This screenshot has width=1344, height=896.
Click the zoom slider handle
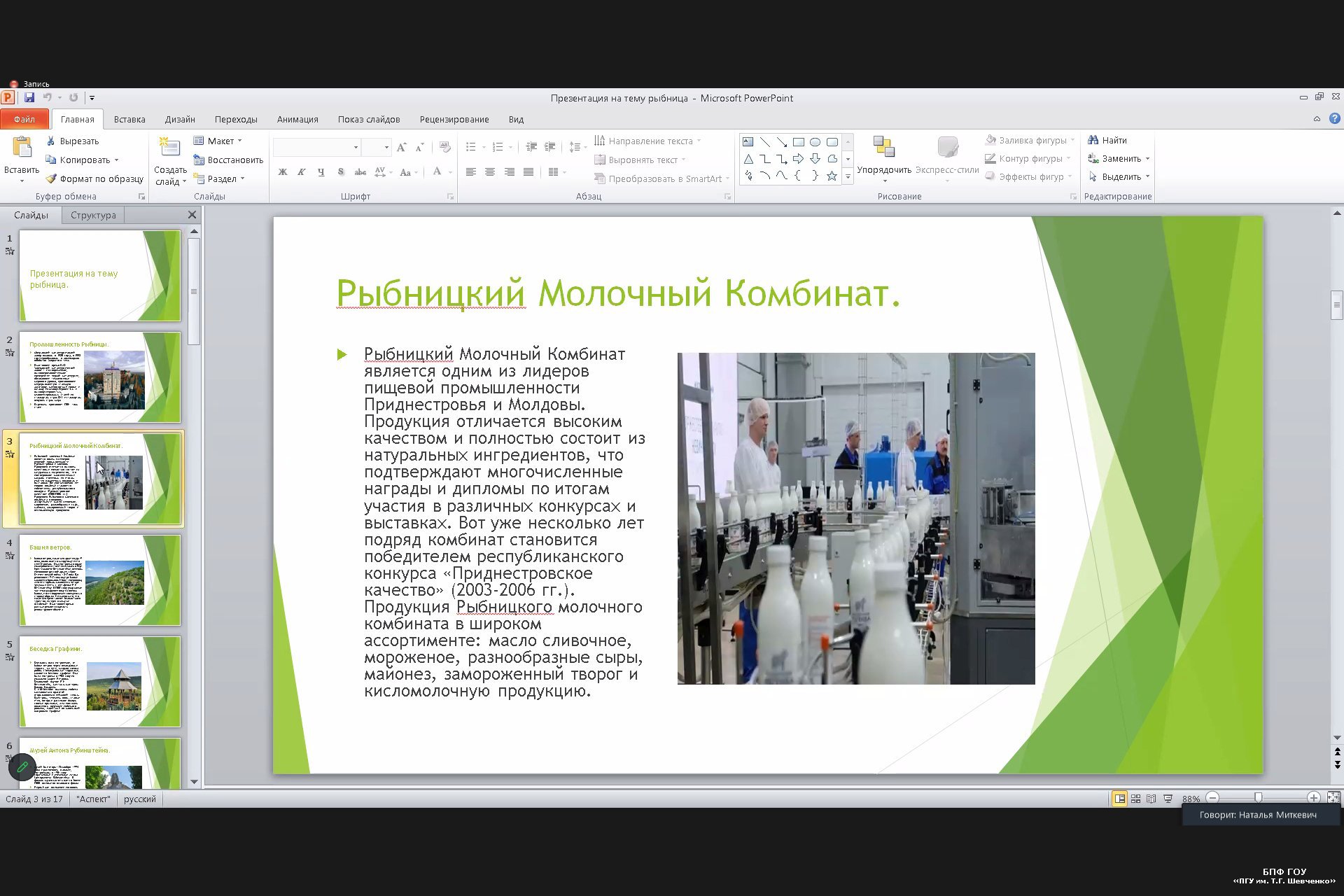[1259, 798]
